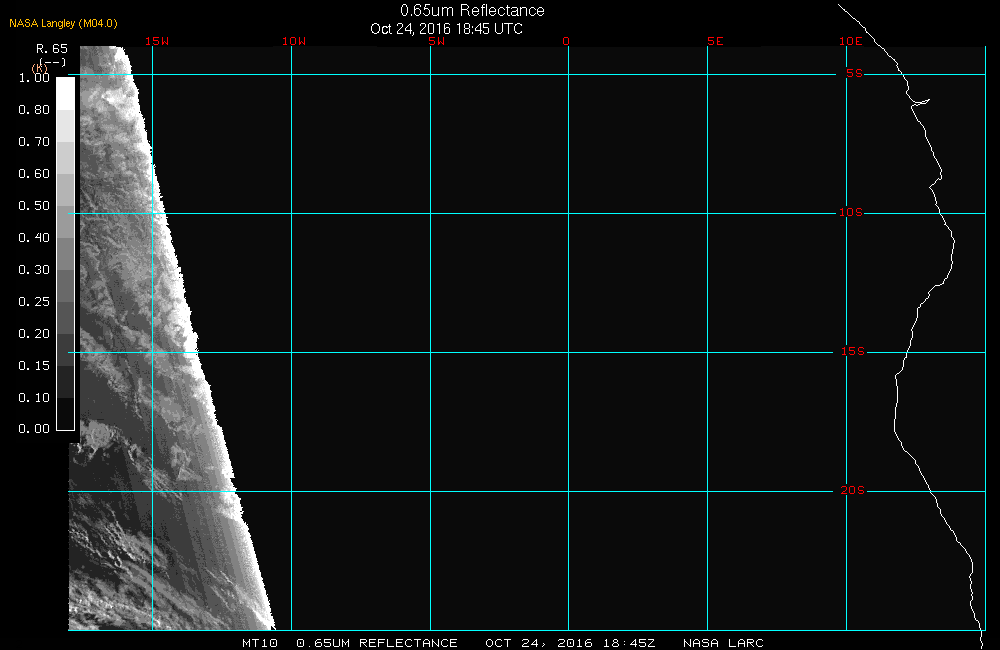Click the 0.80 reflectance scale label

tap(34, 110)
